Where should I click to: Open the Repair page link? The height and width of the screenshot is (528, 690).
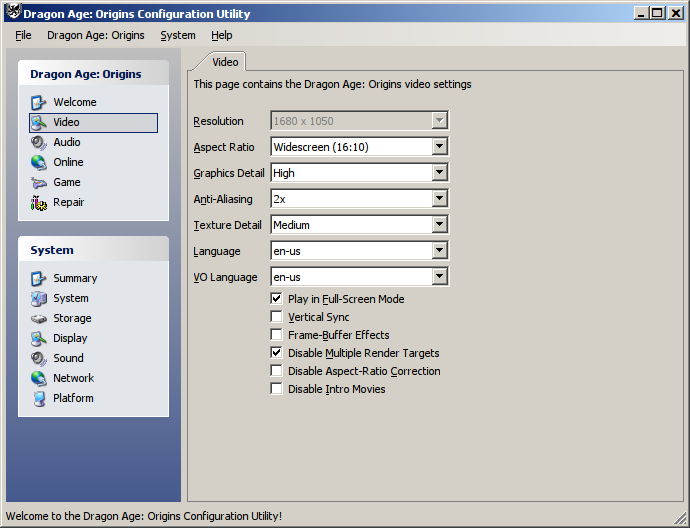coord(69,202)
